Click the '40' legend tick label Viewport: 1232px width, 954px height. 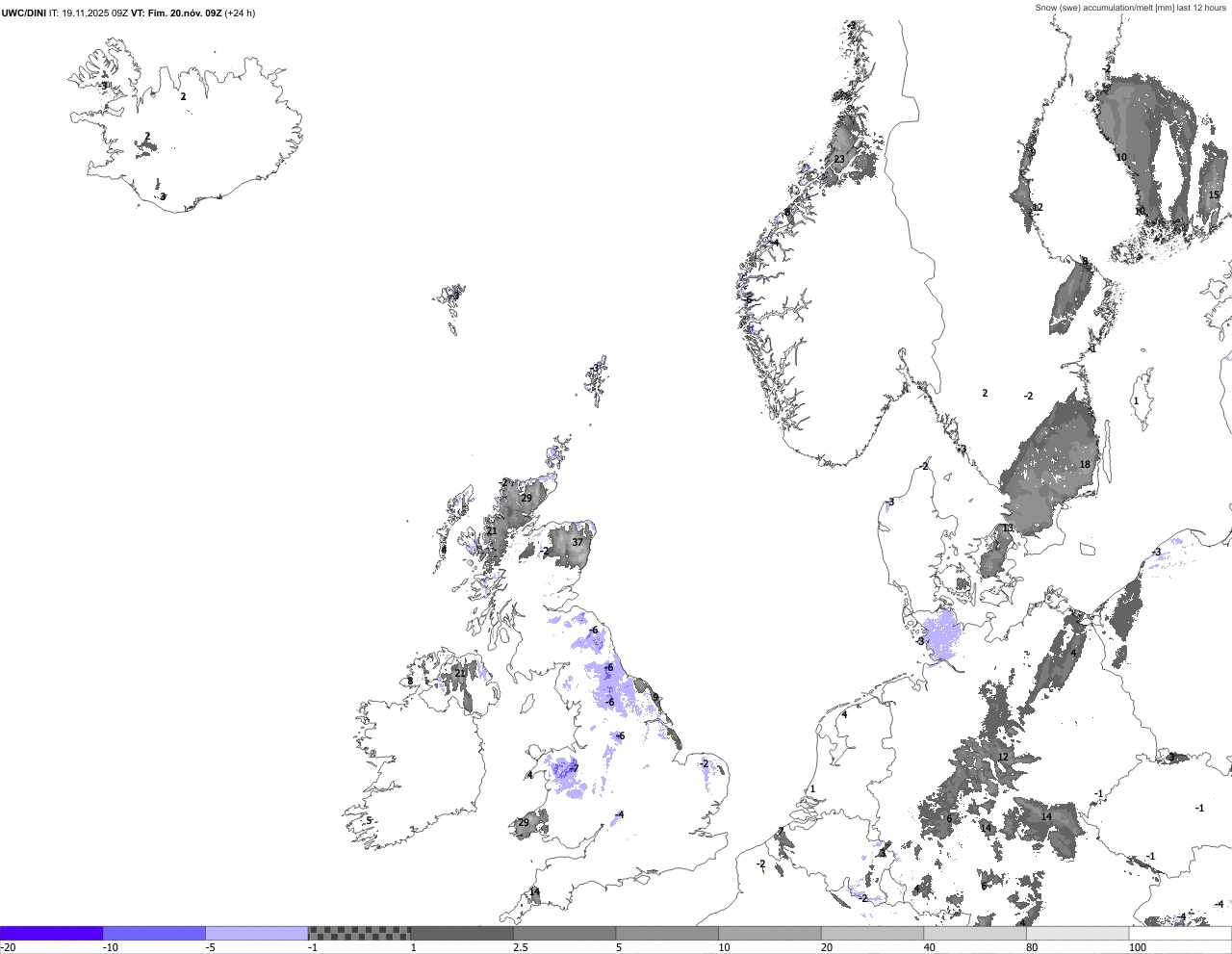929,947
